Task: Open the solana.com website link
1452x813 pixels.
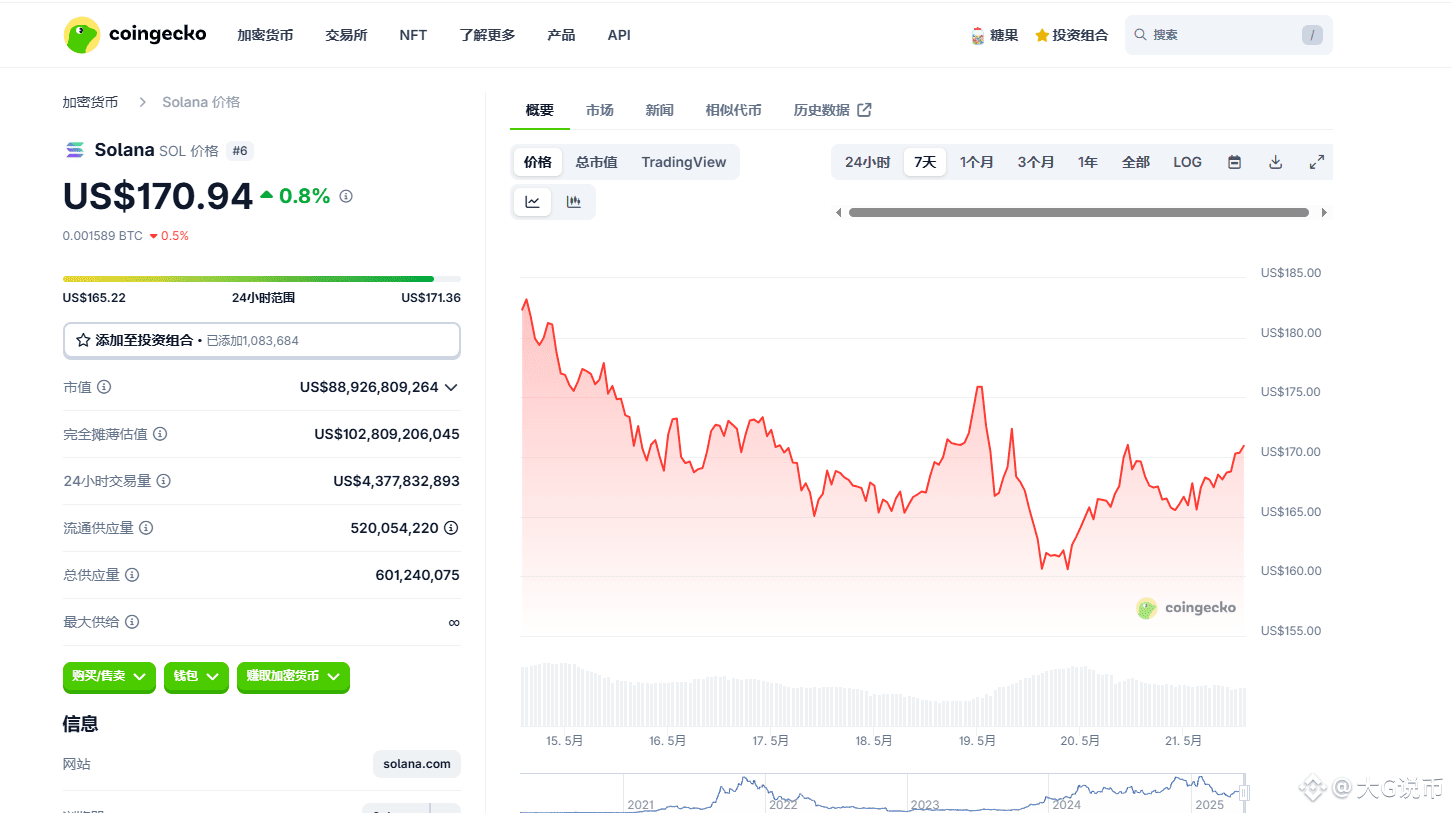Action: tap(417, 764)
